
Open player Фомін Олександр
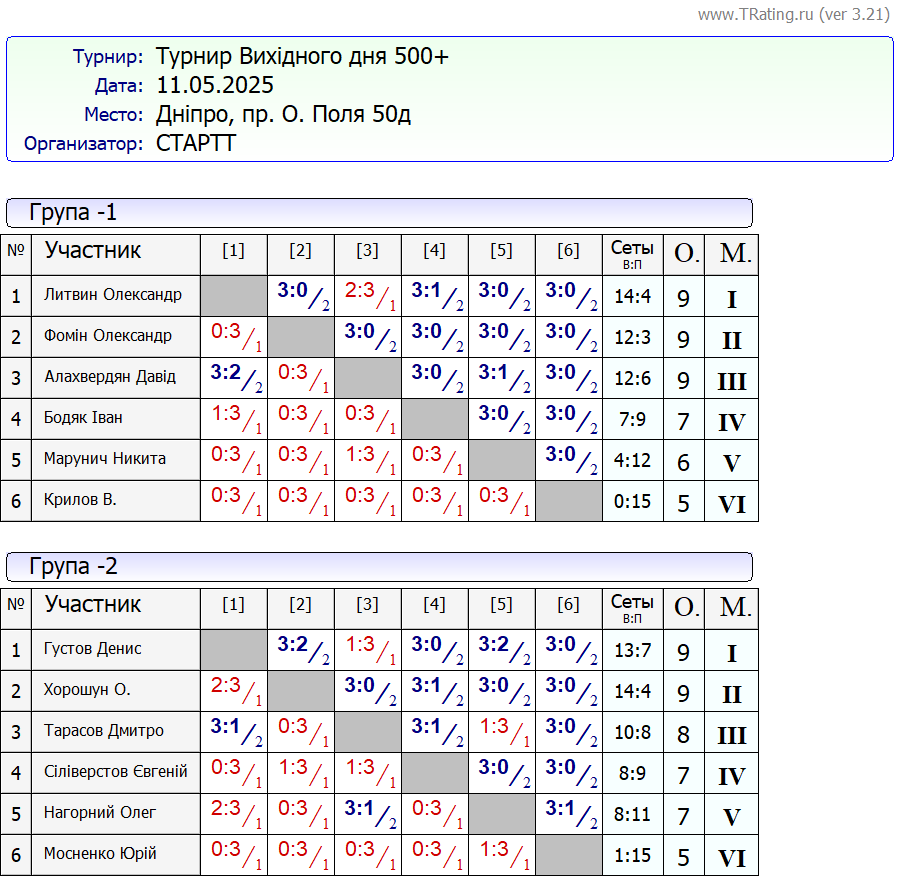(108, 336)
